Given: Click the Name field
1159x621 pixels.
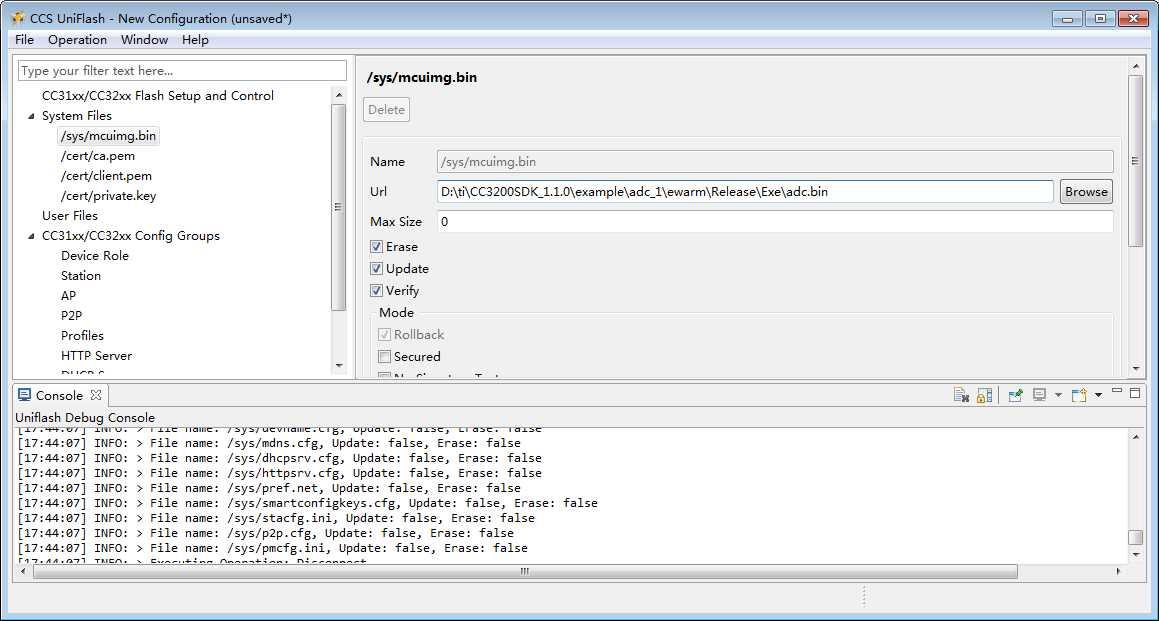Looking at the screenshot, I should (775, 162).
